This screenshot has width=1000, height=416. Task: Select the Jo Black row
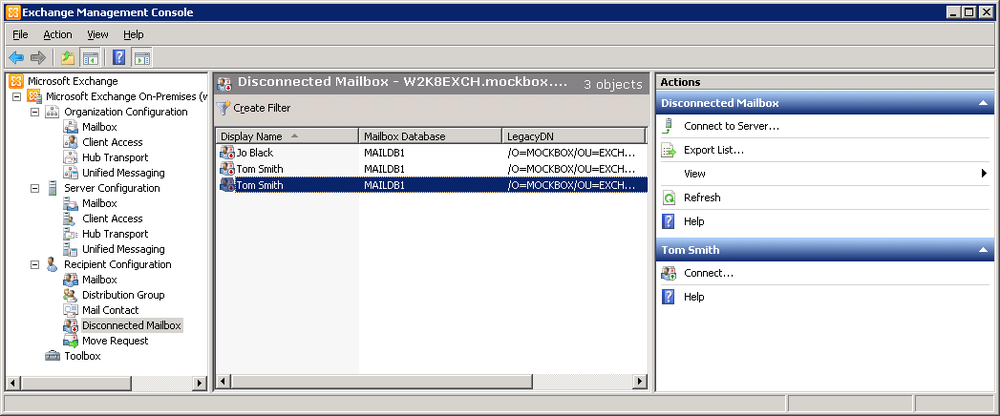point(432,153)
